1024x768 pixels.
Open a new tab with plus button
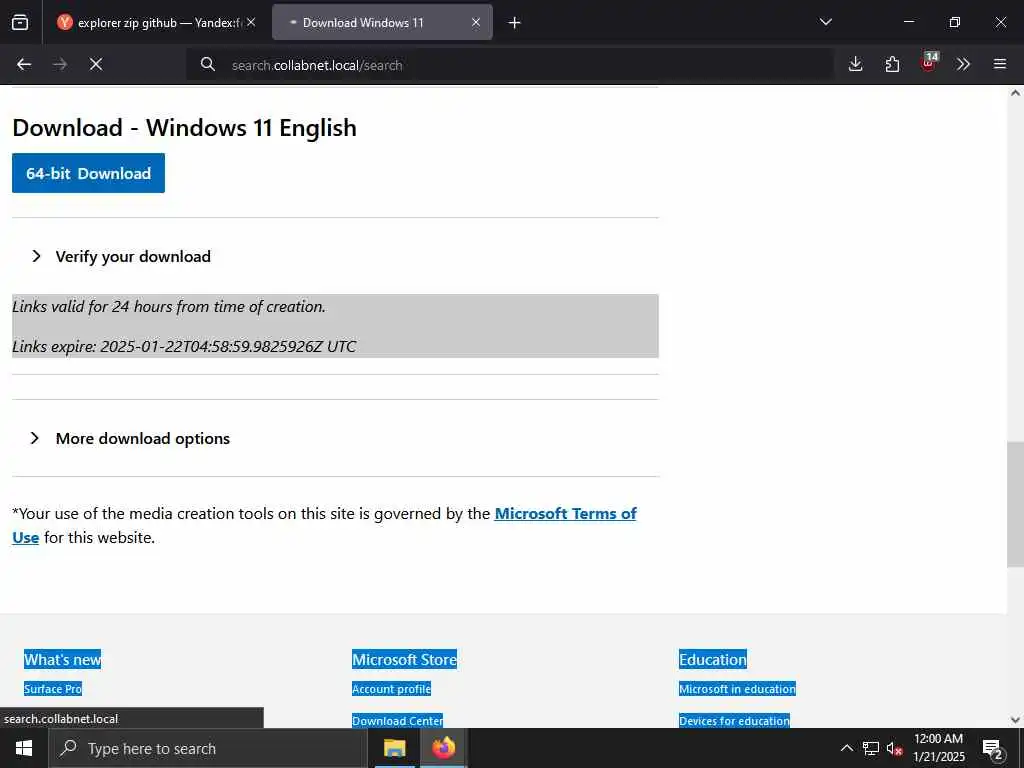pos(515,23)
